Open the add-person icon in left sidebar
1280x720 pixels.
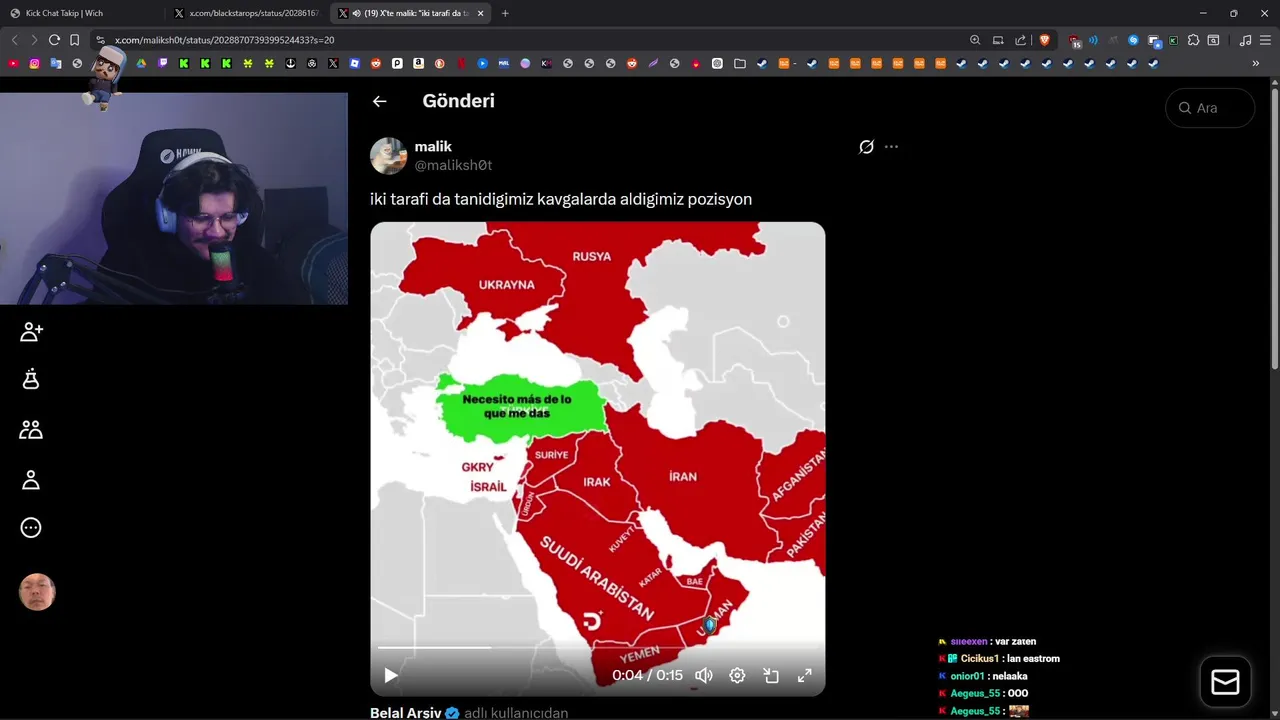[31, 332]
